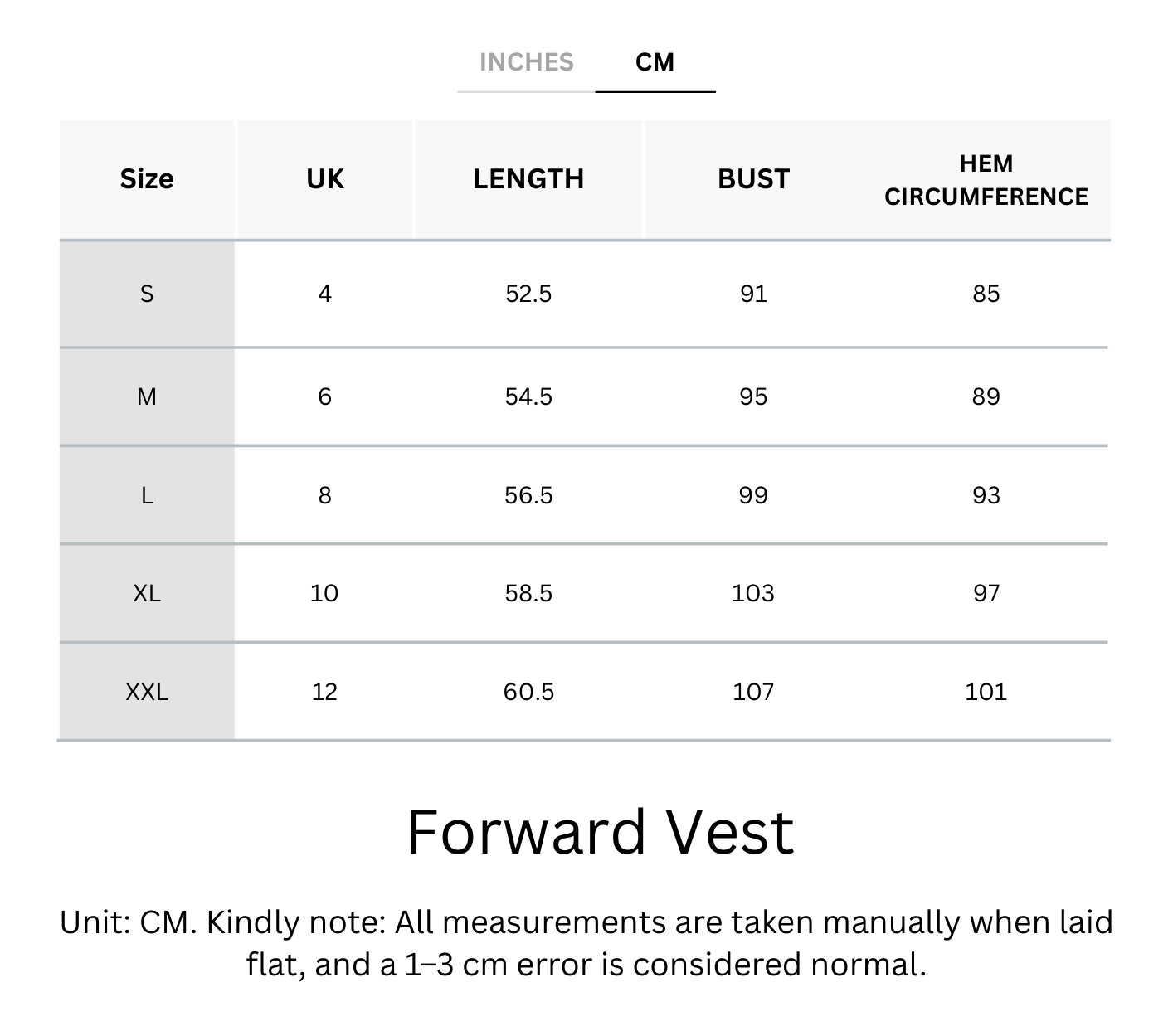1173x1036 pixels.
Task: Click the Forward Vest title
Action: tap(601, 832)
